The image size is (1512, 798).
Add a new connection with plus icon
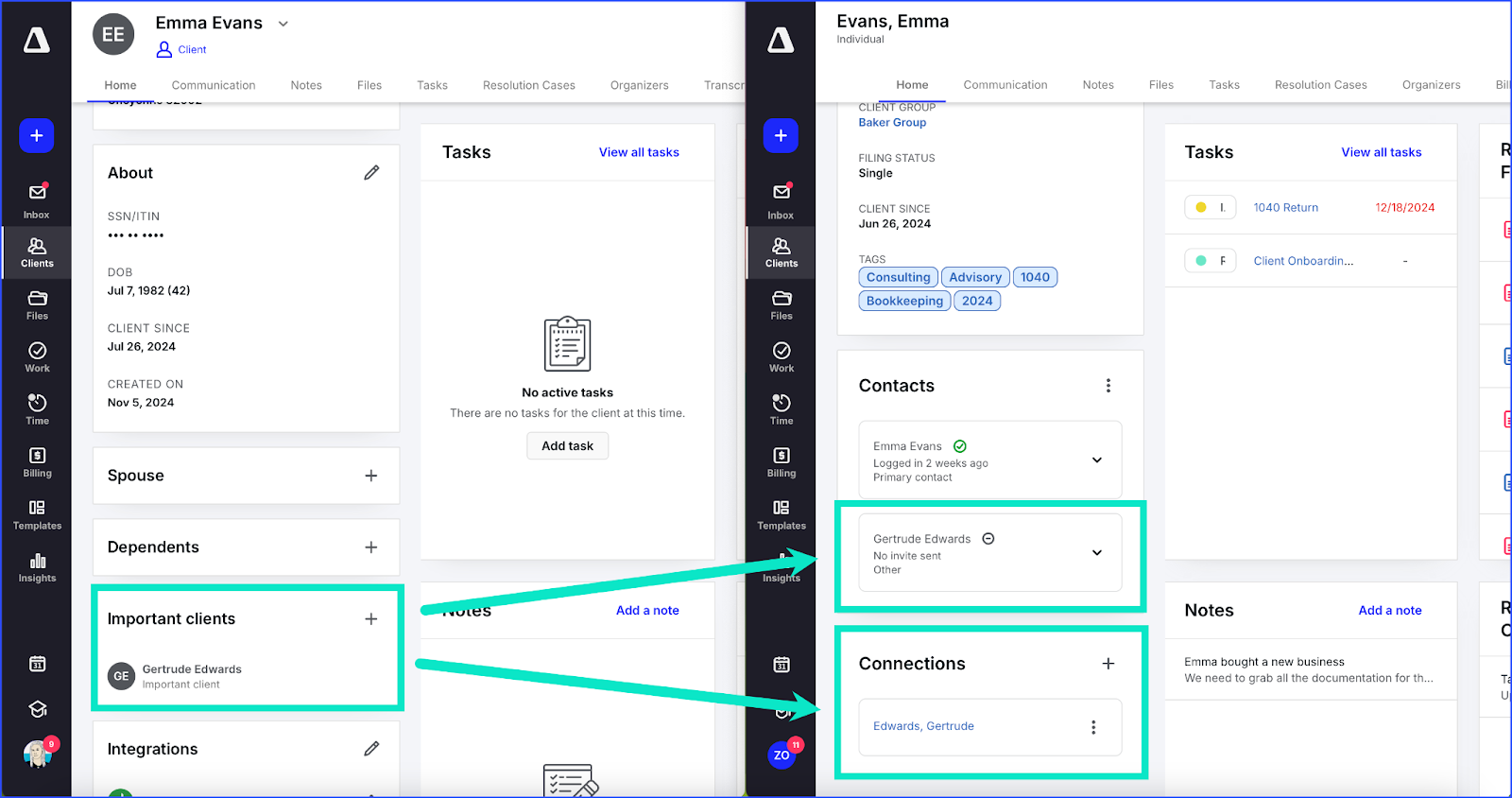coord(1108,664)
